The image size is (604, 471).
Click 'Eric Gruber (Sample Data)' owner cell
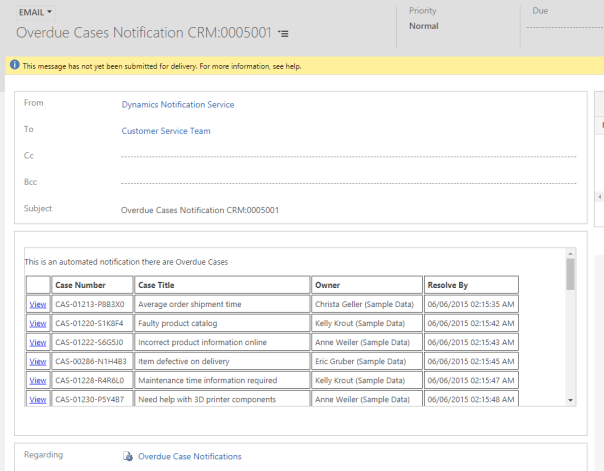[x=367, y=361]
